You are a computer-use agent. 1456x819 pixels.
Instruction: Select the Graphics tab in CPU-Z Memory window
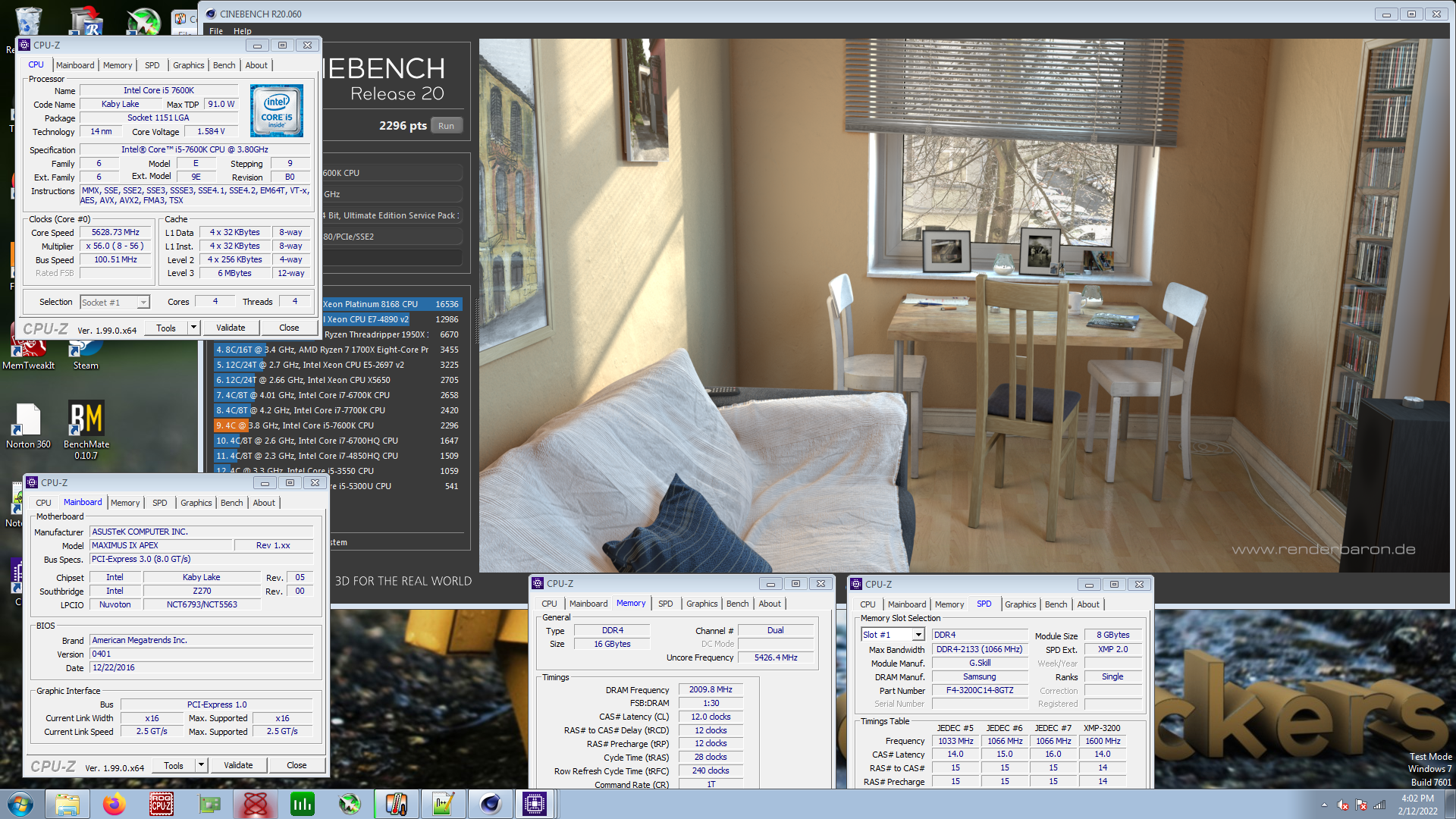coord(701,604)
